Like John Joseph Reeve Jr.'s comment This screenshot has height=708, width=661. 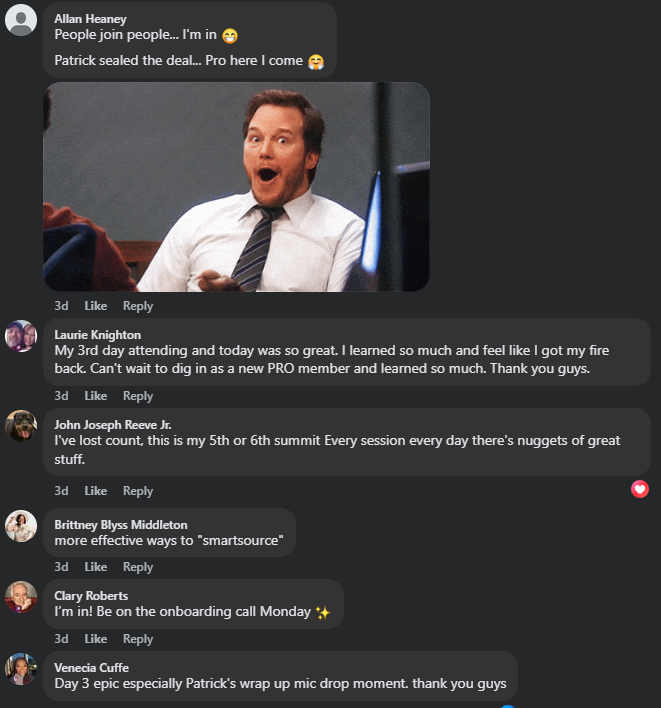[x=96, y=491]
